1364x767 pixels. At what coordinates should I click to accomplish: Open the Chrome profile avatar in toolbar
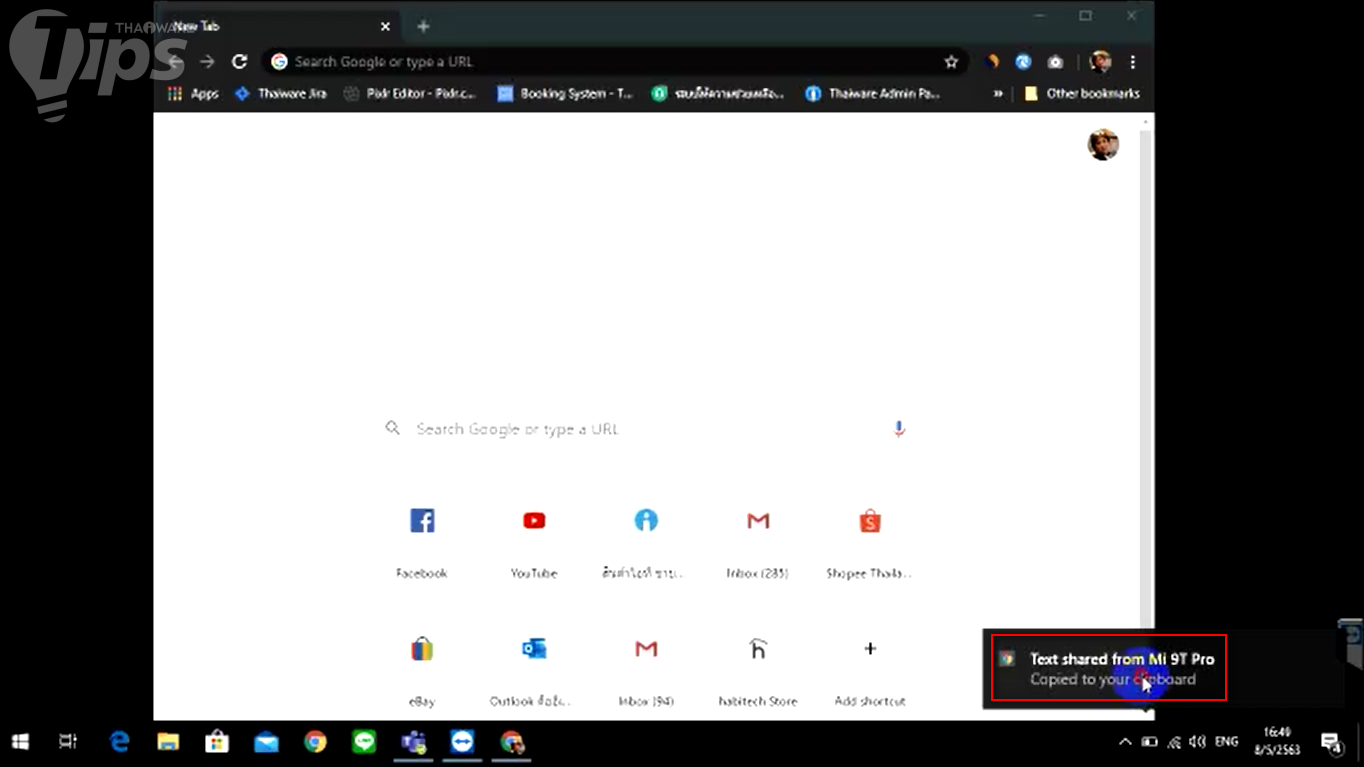click(x=1100, y=62)
